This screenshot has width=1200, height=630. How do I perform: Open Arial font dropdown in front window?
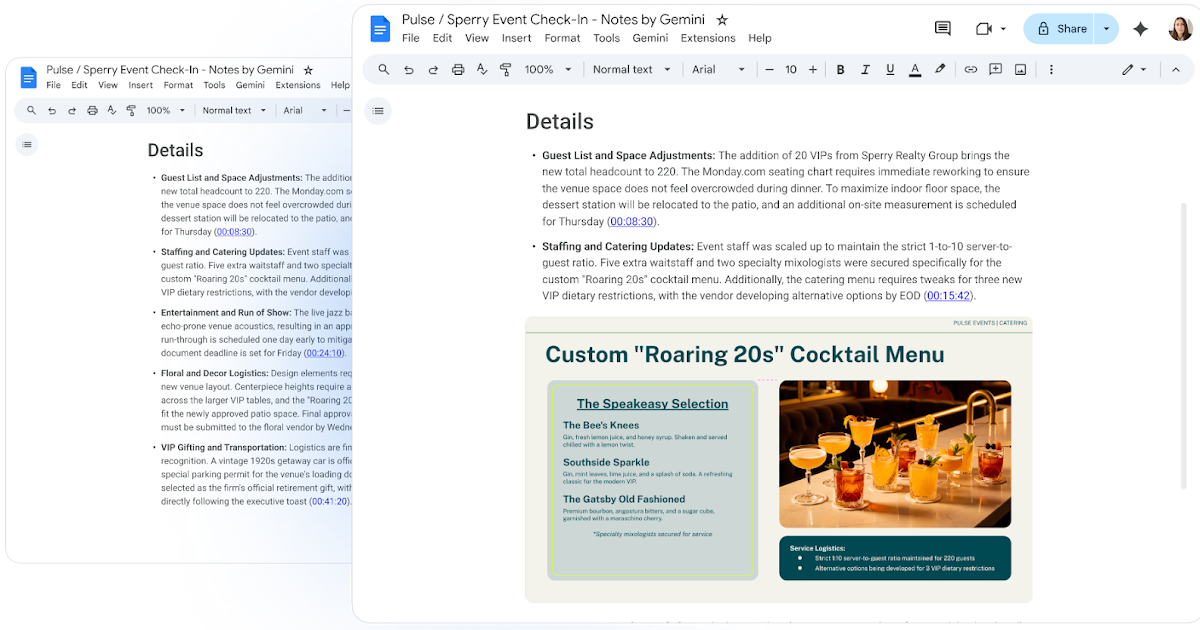719,70
